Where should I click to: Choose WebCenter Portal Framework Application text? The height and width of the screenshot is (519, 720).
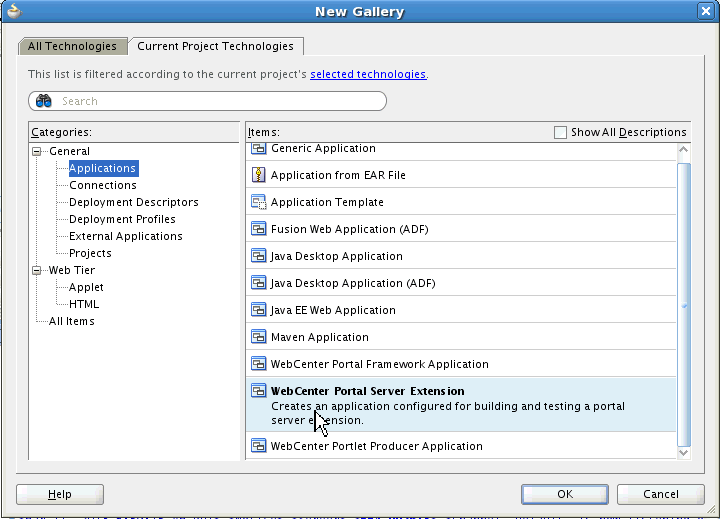(x=380, y=364)
